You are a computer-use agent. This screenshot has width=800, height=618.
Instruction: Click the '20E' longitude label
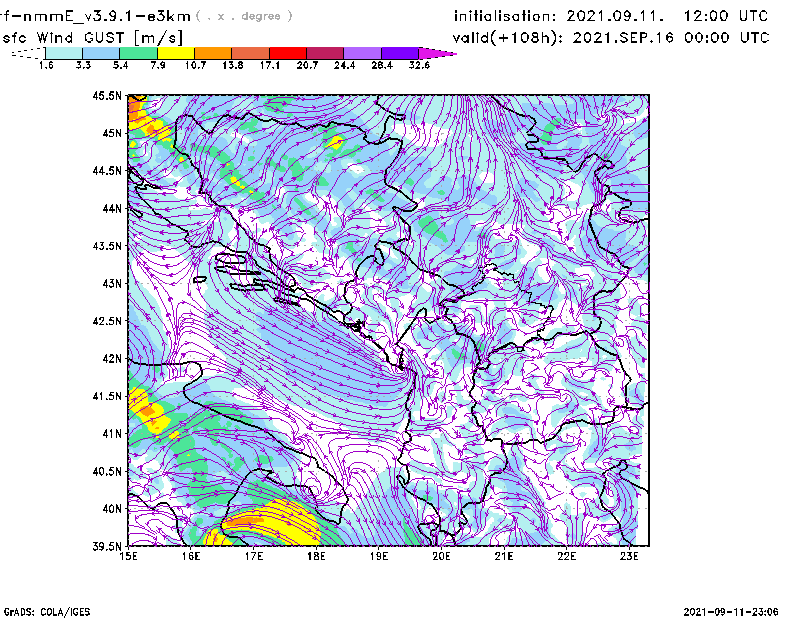[441, 556]
